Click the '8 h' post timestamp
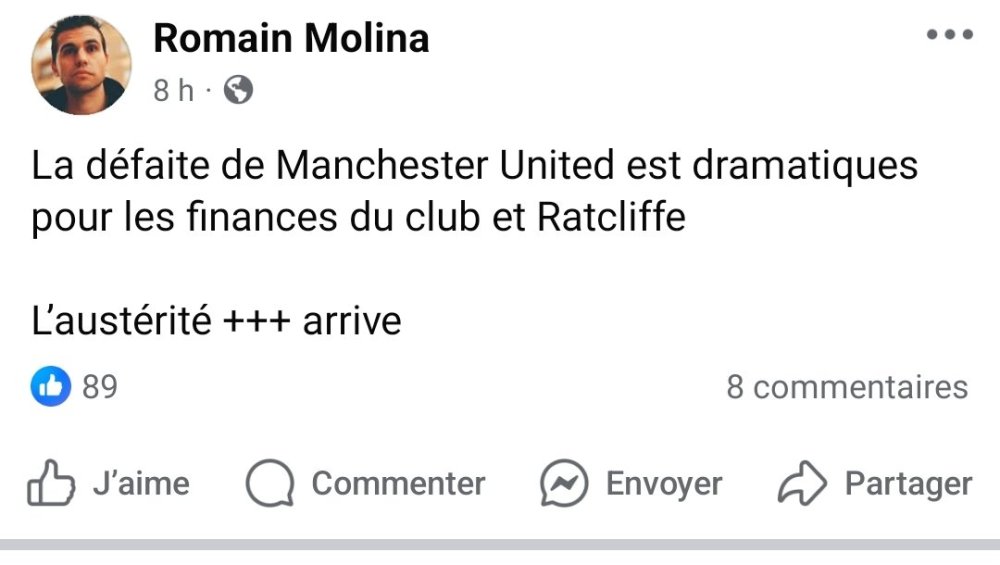This screenshot has width=1000, height=565. click(x=173, y=91)
